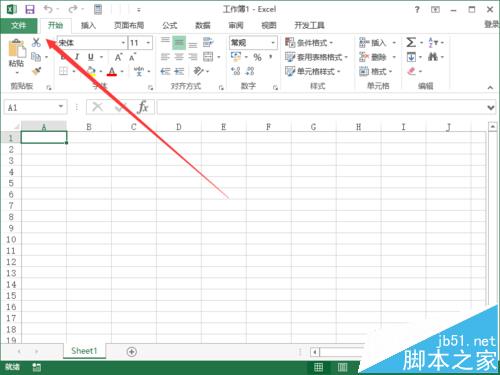The width and height of the screenshot is (500, 375).
Task: Add a new sheet with plus button
Action: point(132,352)
